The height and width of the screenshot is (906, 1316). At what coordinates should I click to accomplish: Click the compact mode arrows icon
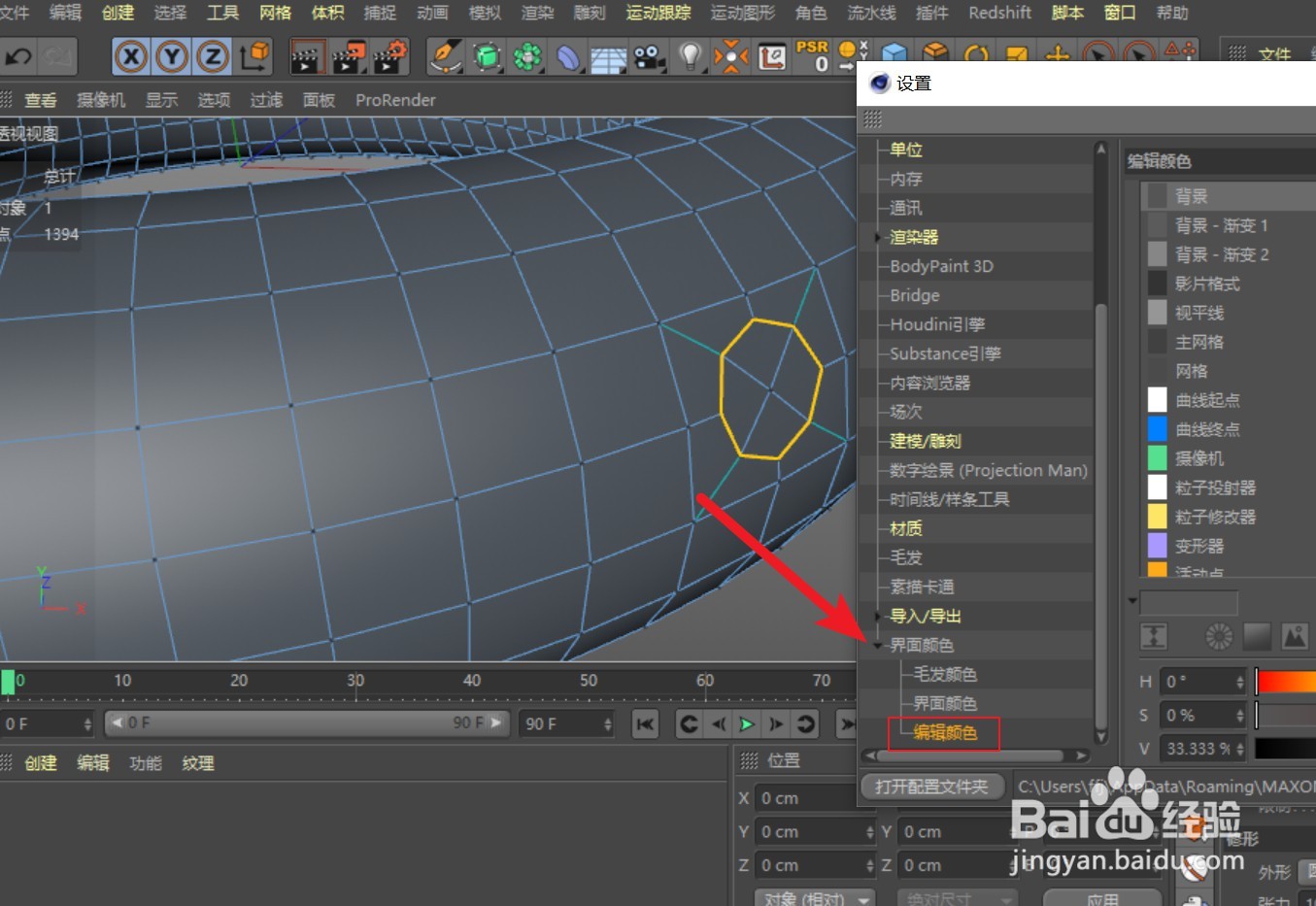point(1153,637)
